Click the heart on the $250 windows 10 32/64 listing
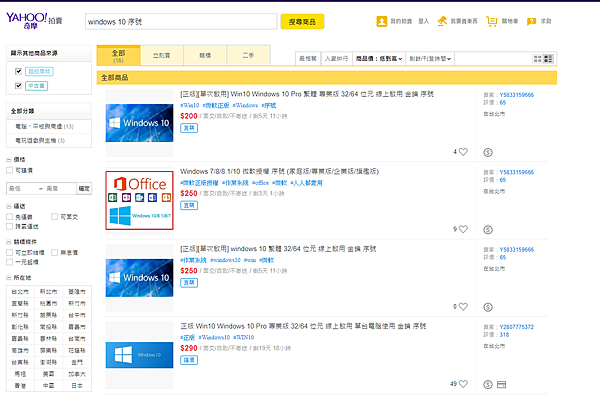Viewport: 600px width, 395px height. pyautogui.click(x=463, y=307)
